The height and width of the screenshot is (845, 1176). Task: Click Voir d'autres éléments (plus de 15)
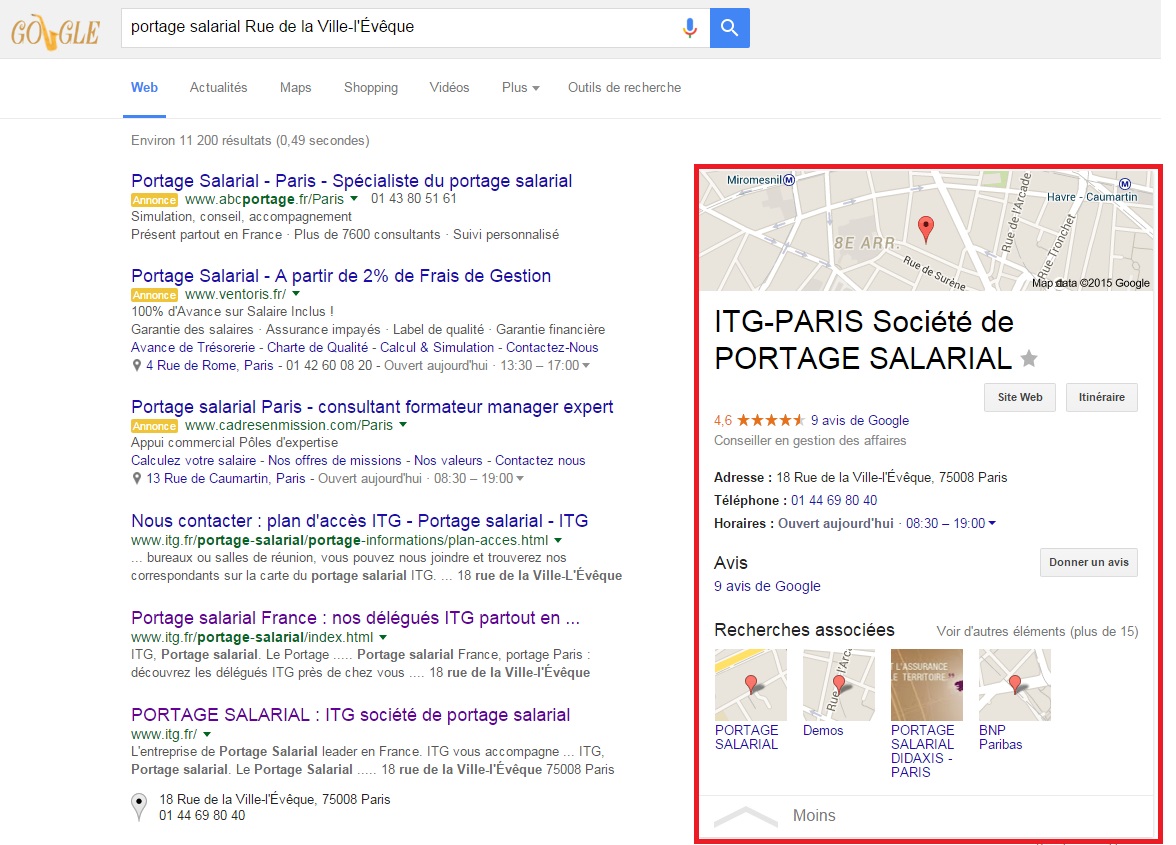coord(1037,631)
